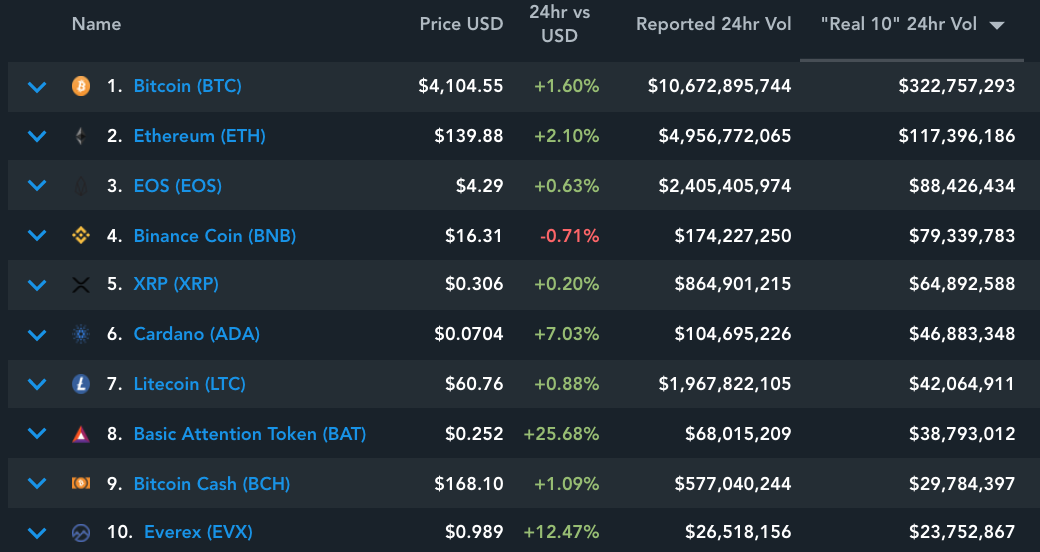Expand the Bitcoin row chevron
Image resolution: width=1040 pixels, height=552 pixels.
(37, 87)
